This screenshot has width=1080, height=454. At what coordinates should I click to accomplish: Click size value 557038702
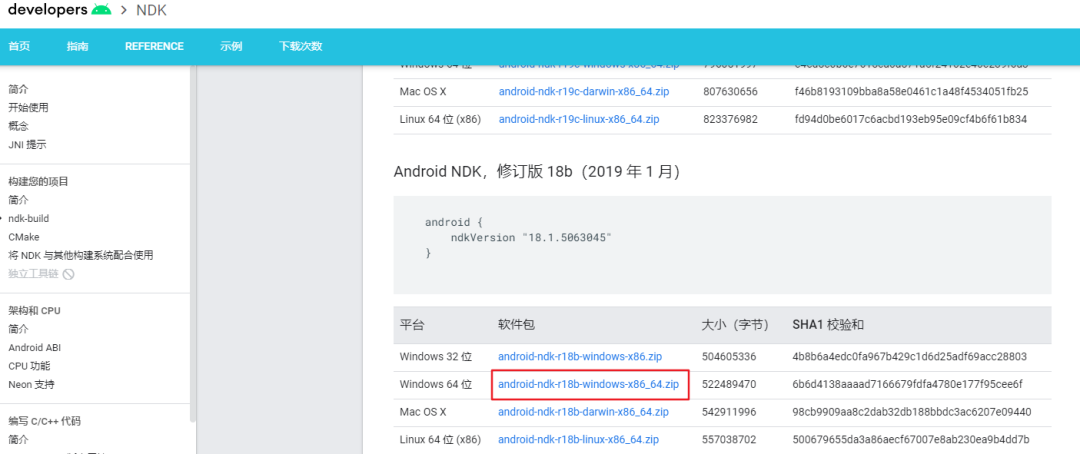coord(729,440)
